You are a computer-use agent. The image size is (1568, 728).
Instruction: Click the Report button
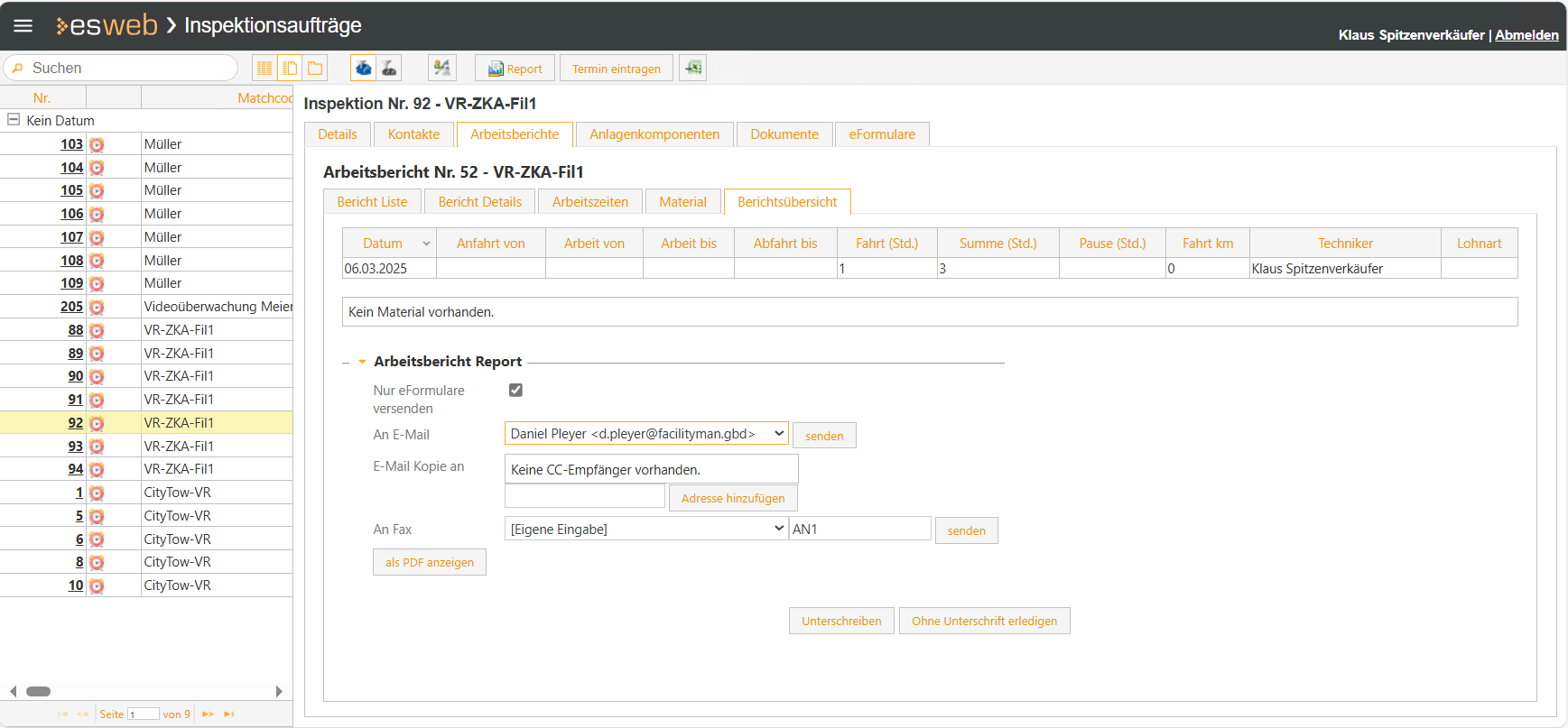tap(515, 69)
